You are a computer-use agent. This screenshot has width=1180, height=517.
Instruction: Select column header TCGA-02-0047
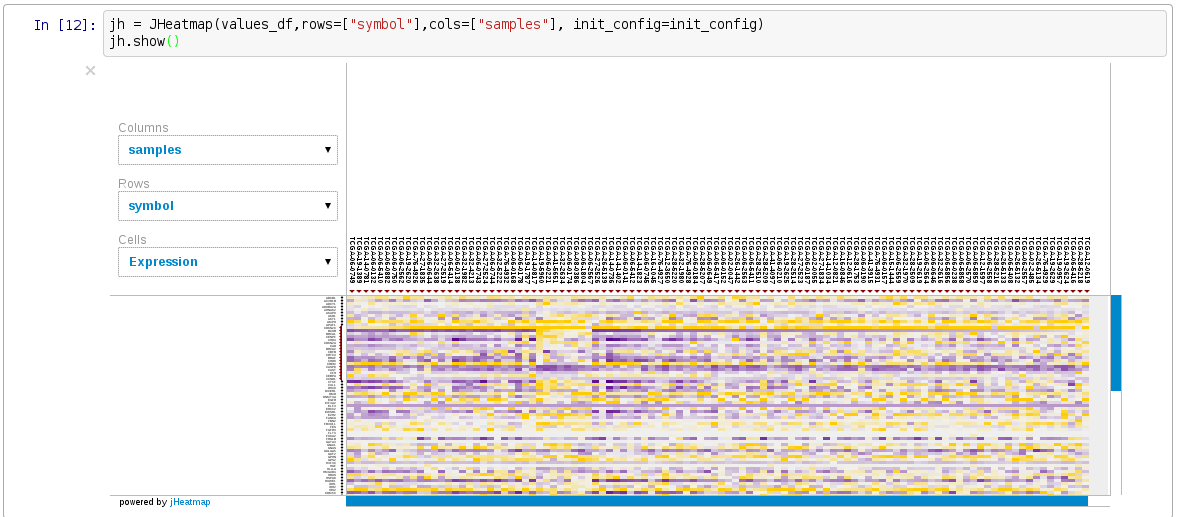point(731,260)
